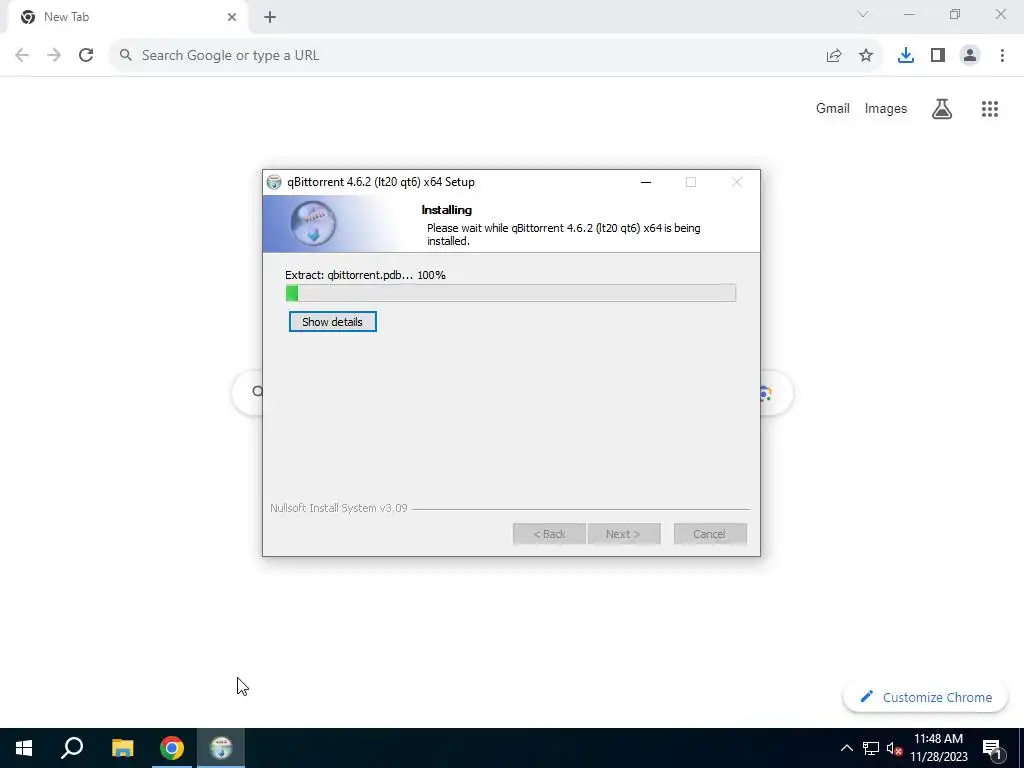Close the New Tab tab

(232, 17)
